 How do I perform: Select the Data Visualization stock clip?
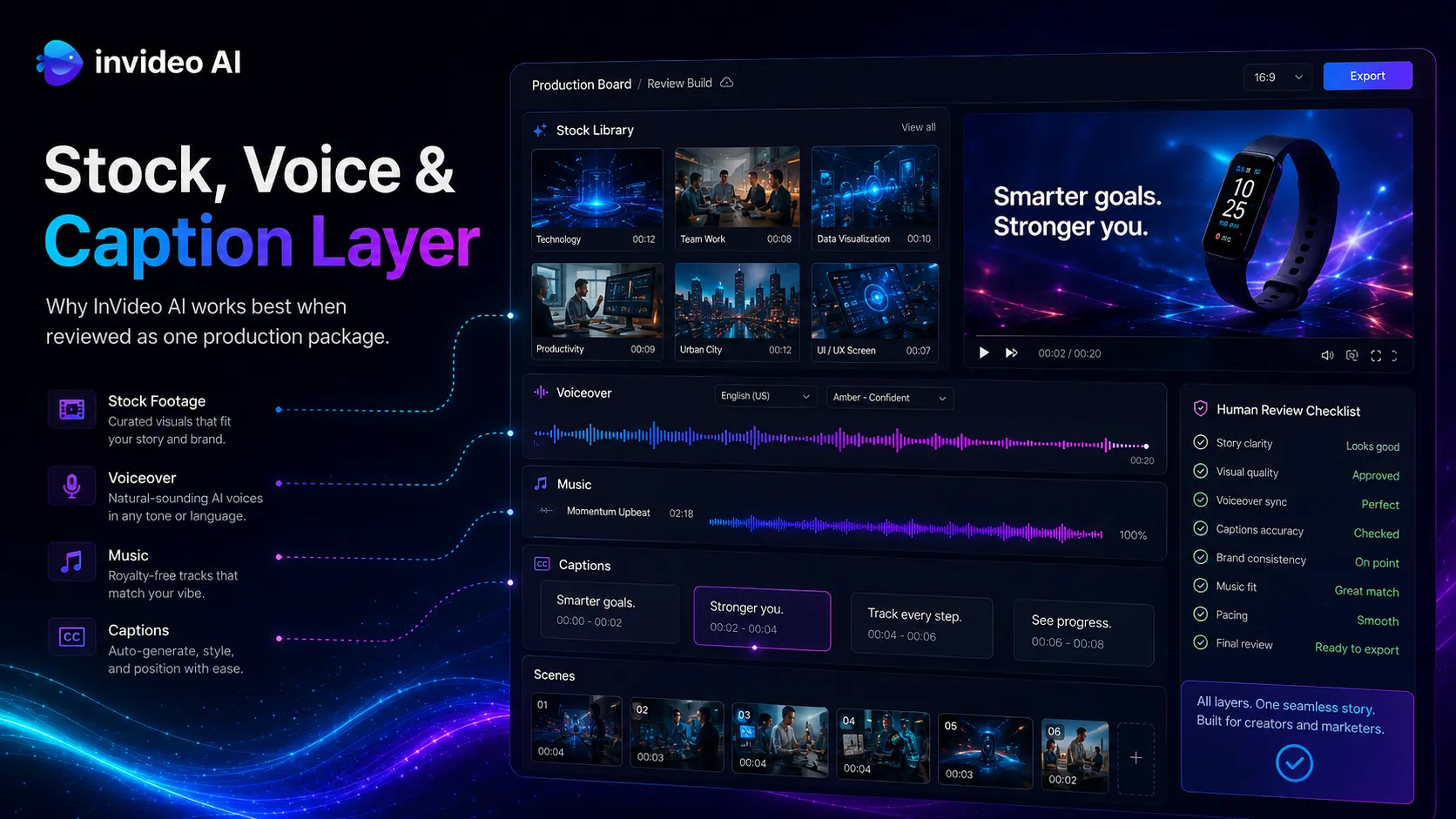(x=874, y=198)
